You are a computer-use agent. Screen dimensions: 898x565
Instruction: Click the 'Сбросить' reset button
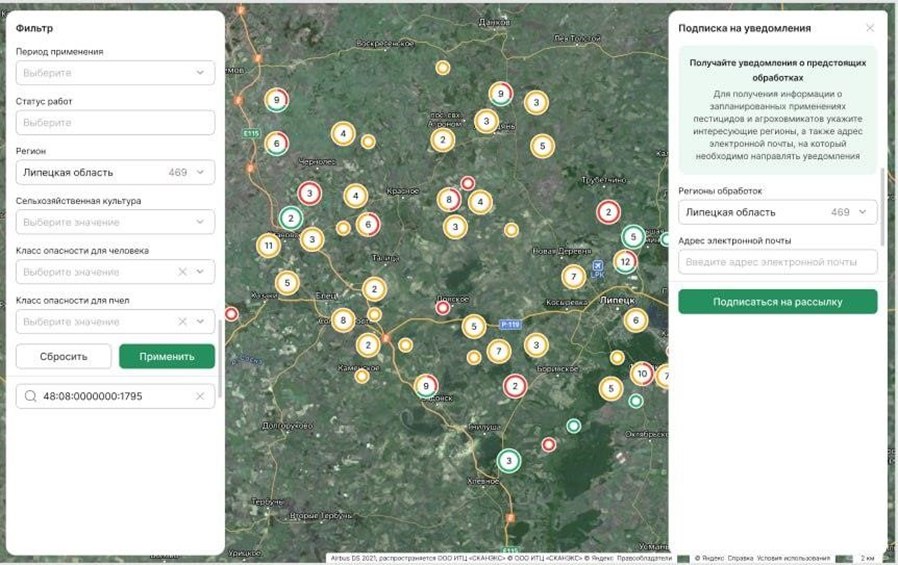click(63, 356)
